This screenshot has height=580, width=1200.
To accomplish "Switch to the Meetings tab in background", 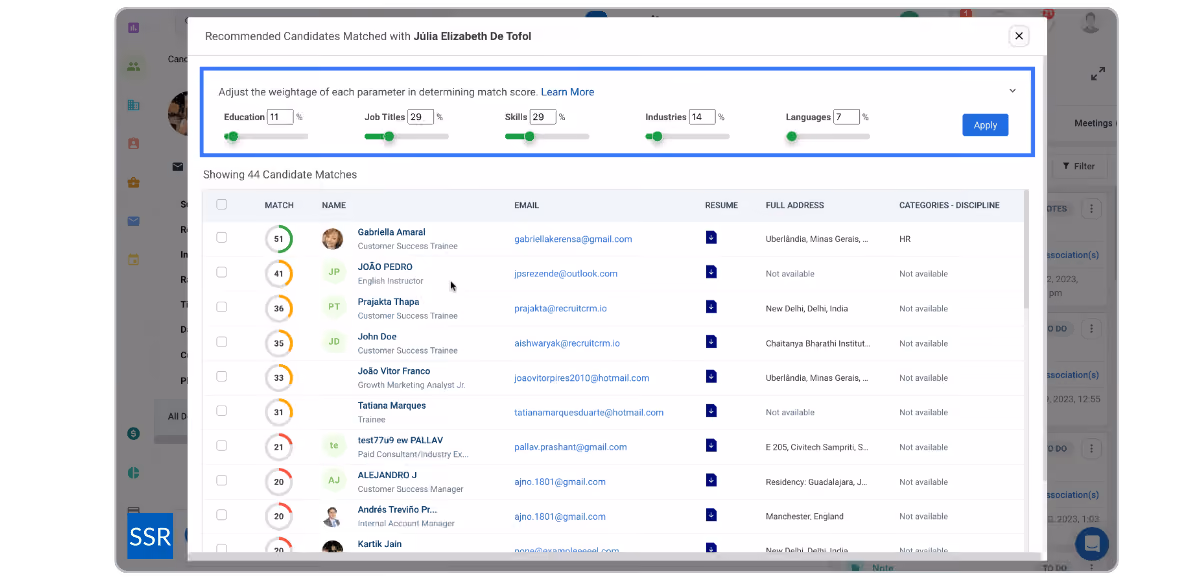I will point(1094,123).
